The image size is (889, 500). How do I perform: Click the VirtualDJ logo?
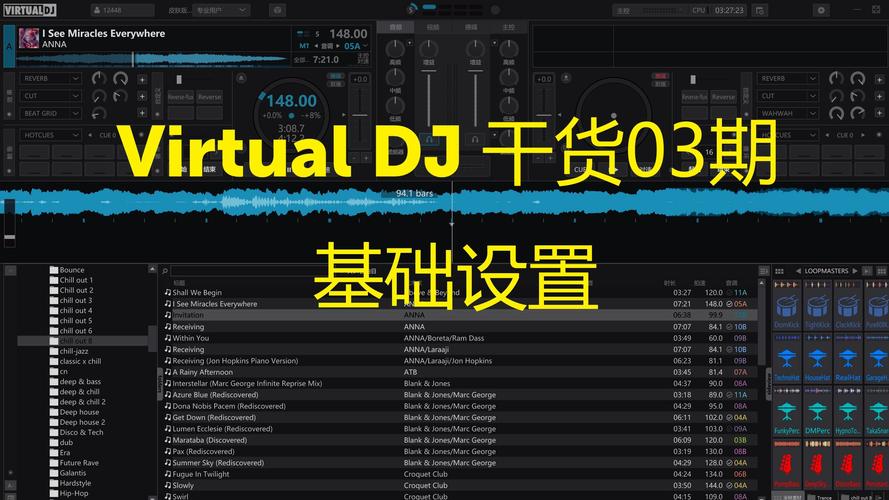30,10
